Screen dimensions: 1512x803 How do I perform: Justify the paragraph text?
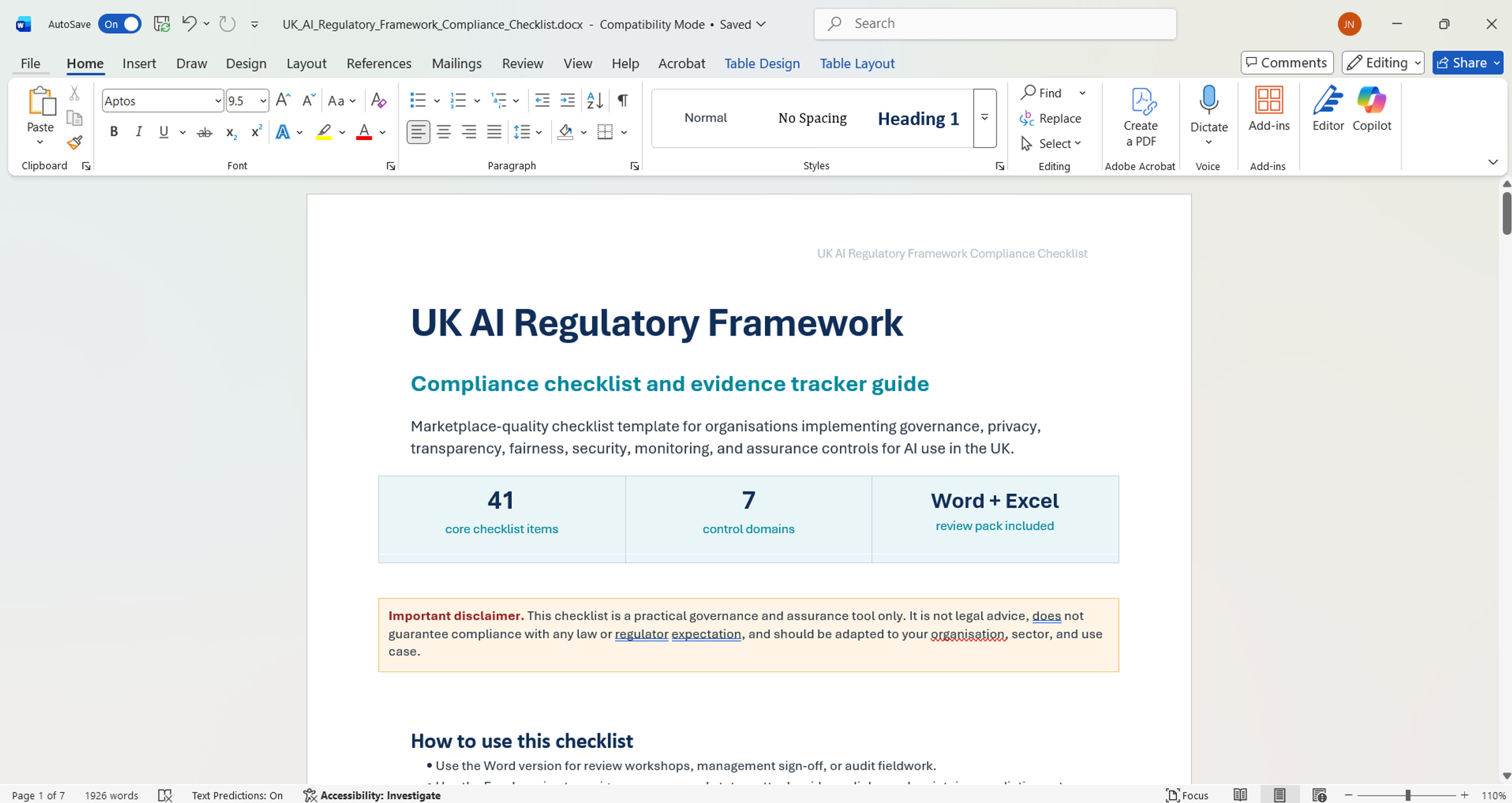point(494,132)
